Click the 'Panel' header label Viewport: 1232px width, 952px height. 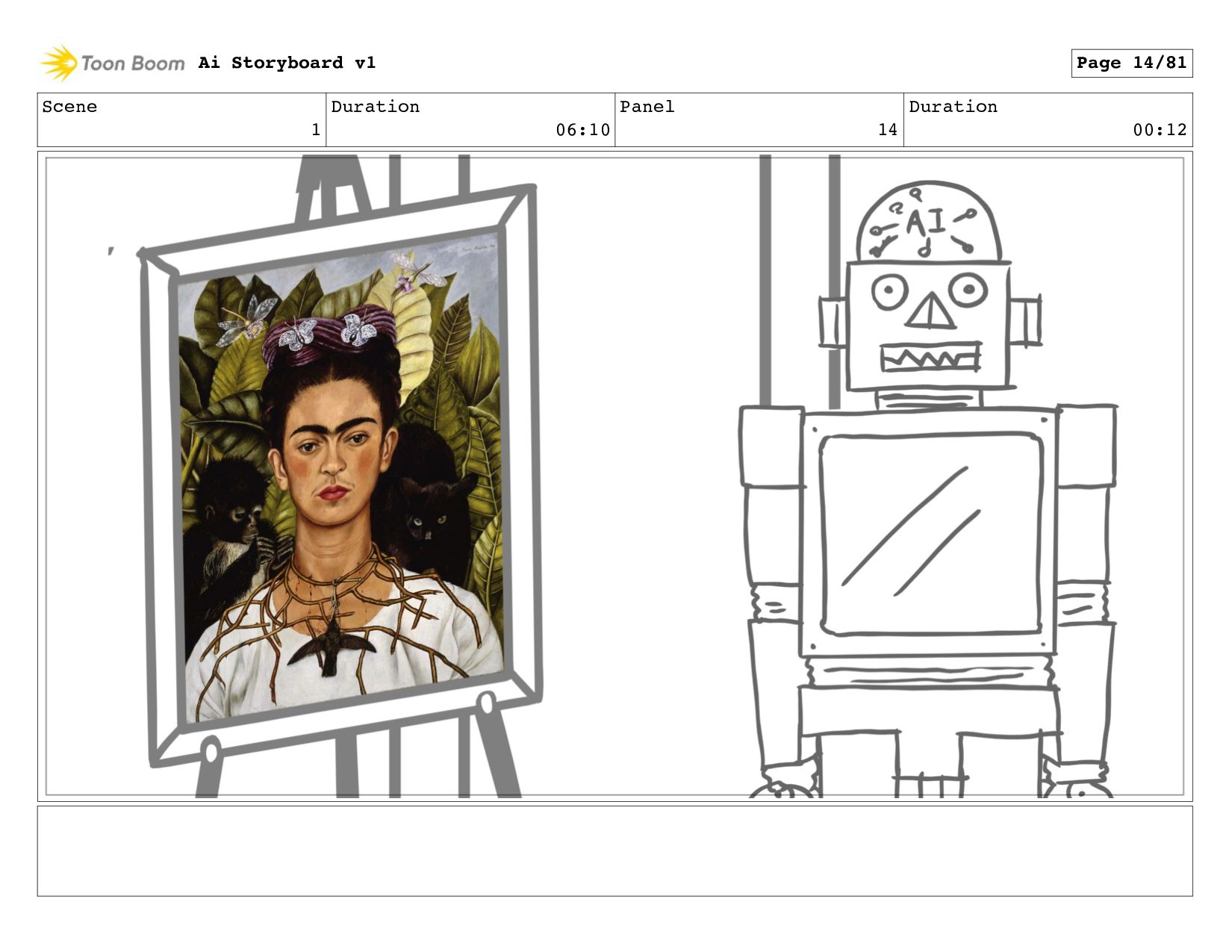pos(647,107)
